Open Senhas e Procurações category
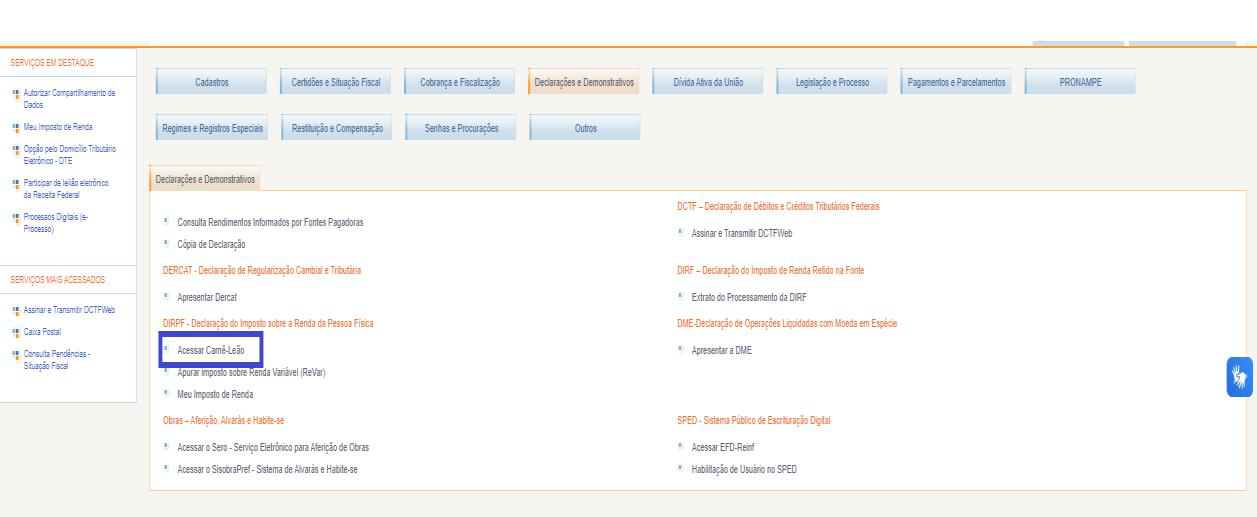This screenshot has height=517, width=1257. 460,128
